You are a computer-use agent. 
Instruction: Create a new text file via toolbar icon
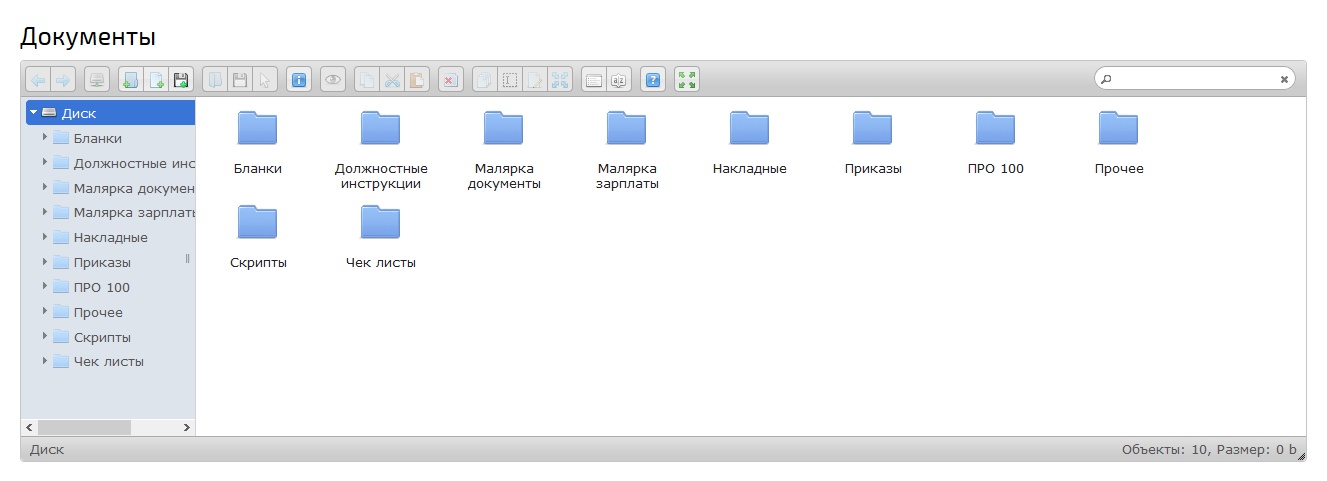click(155, 79)
